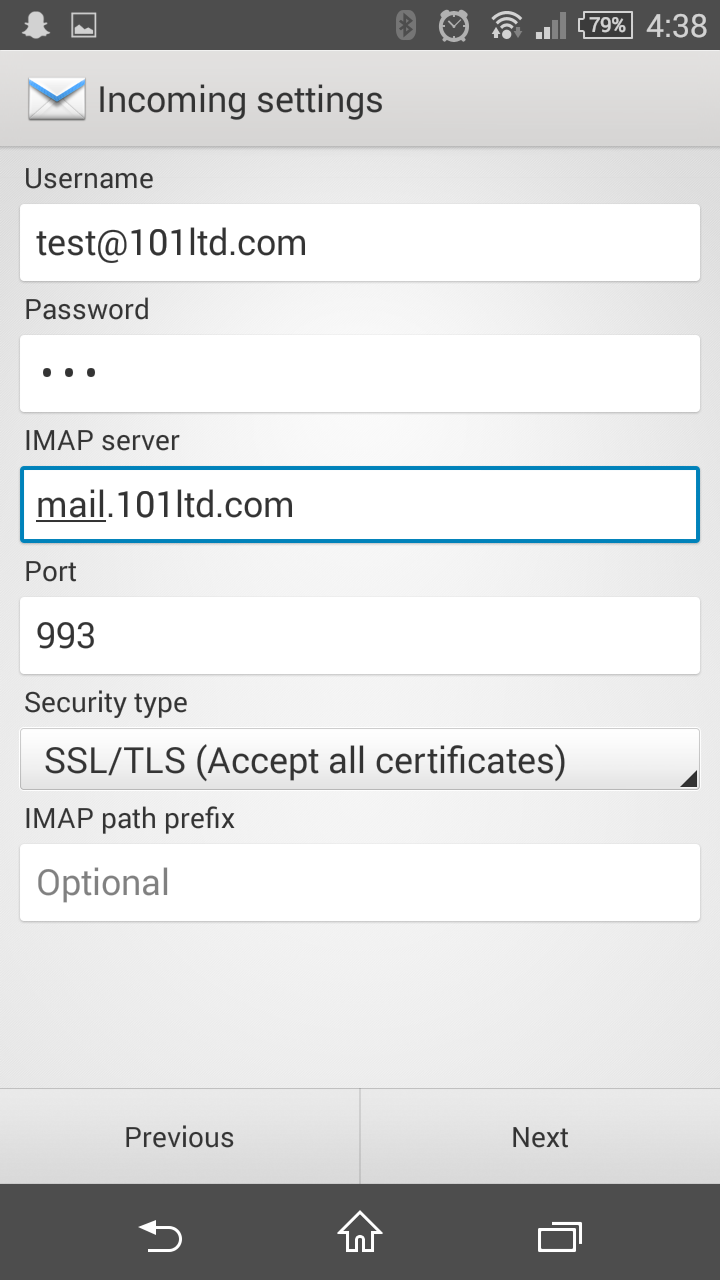Open recent apps overview button
This screenshot has width=720, height=1280.
[560, 1237]
